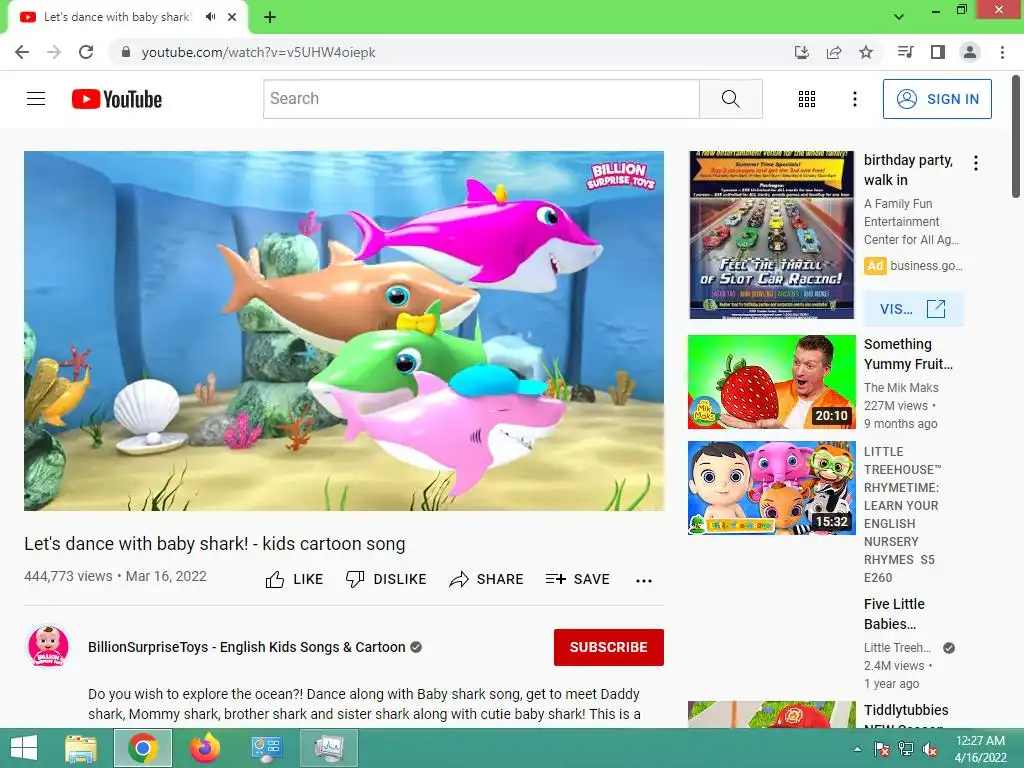The image size is (1024, 768).
Task: Save video to a playlist
Action: (x=577, y=579)
